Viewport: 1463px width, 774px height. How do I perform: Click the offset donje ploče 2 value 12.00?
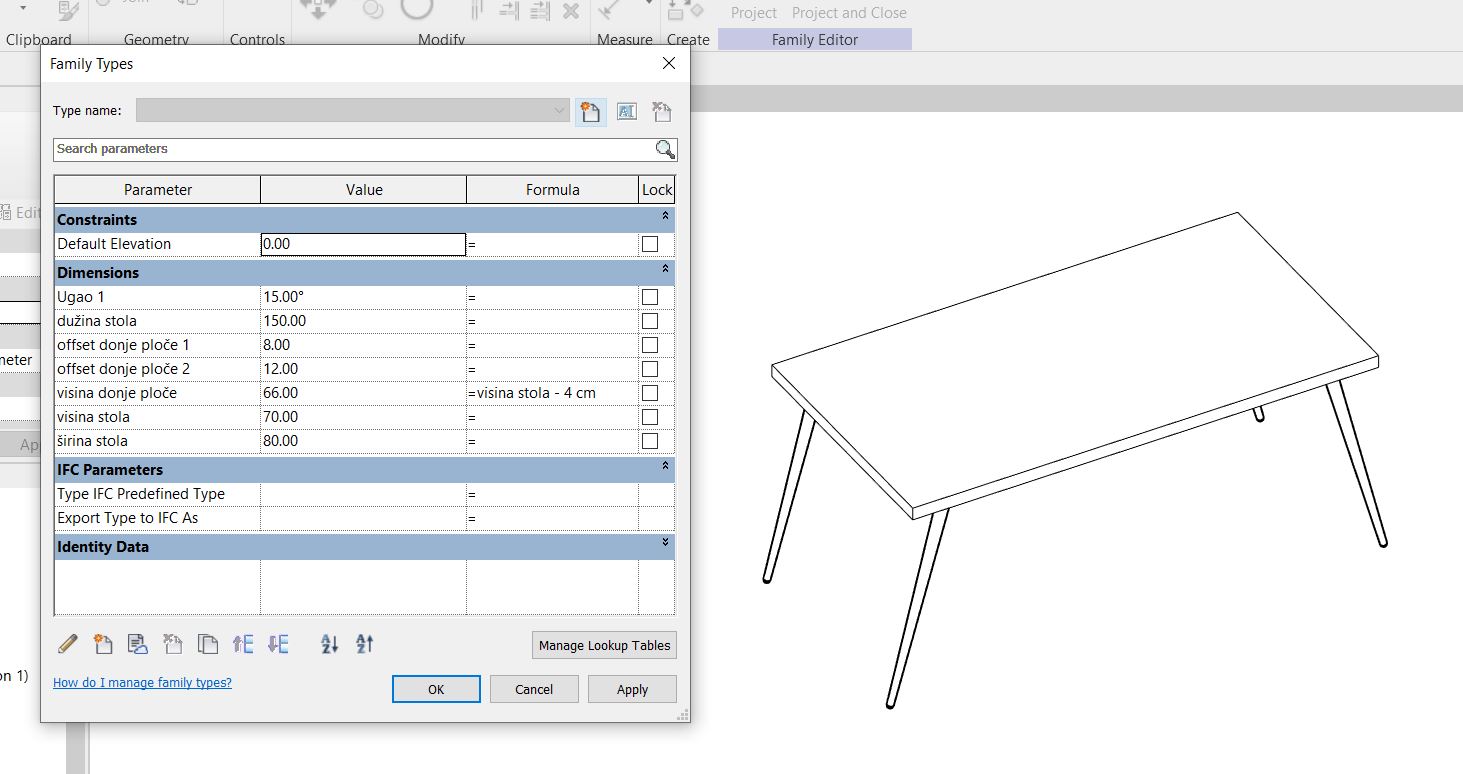[x=363, y=369]
